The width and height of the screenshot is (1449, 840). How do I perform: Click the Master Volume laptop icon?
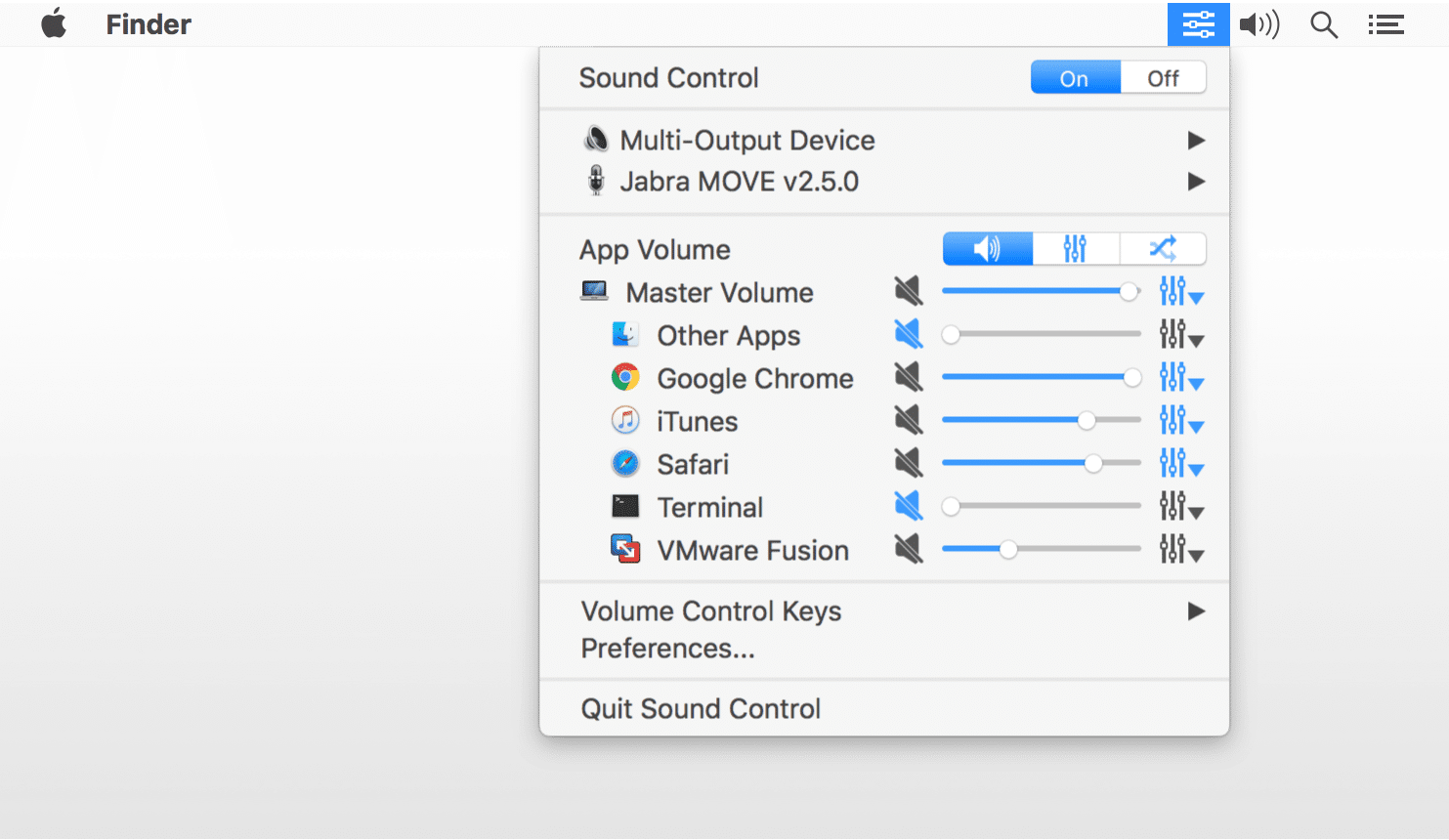(x=594, y=291)
